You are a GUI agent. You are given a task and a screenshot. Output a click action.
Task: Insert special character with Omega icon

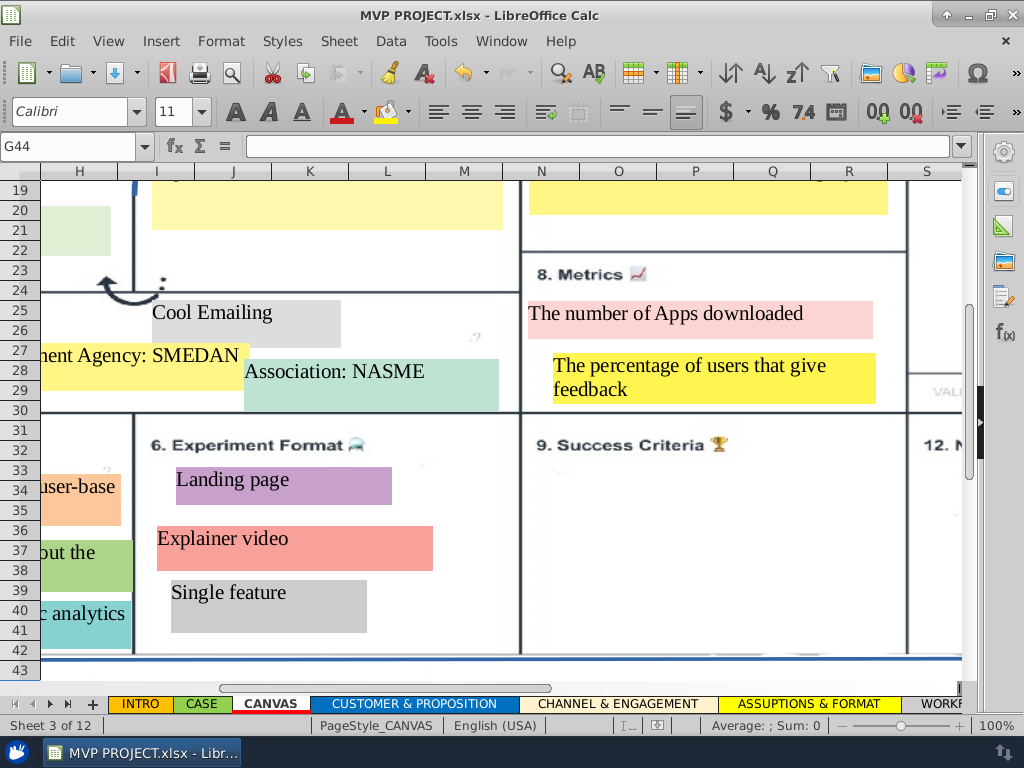977,73
